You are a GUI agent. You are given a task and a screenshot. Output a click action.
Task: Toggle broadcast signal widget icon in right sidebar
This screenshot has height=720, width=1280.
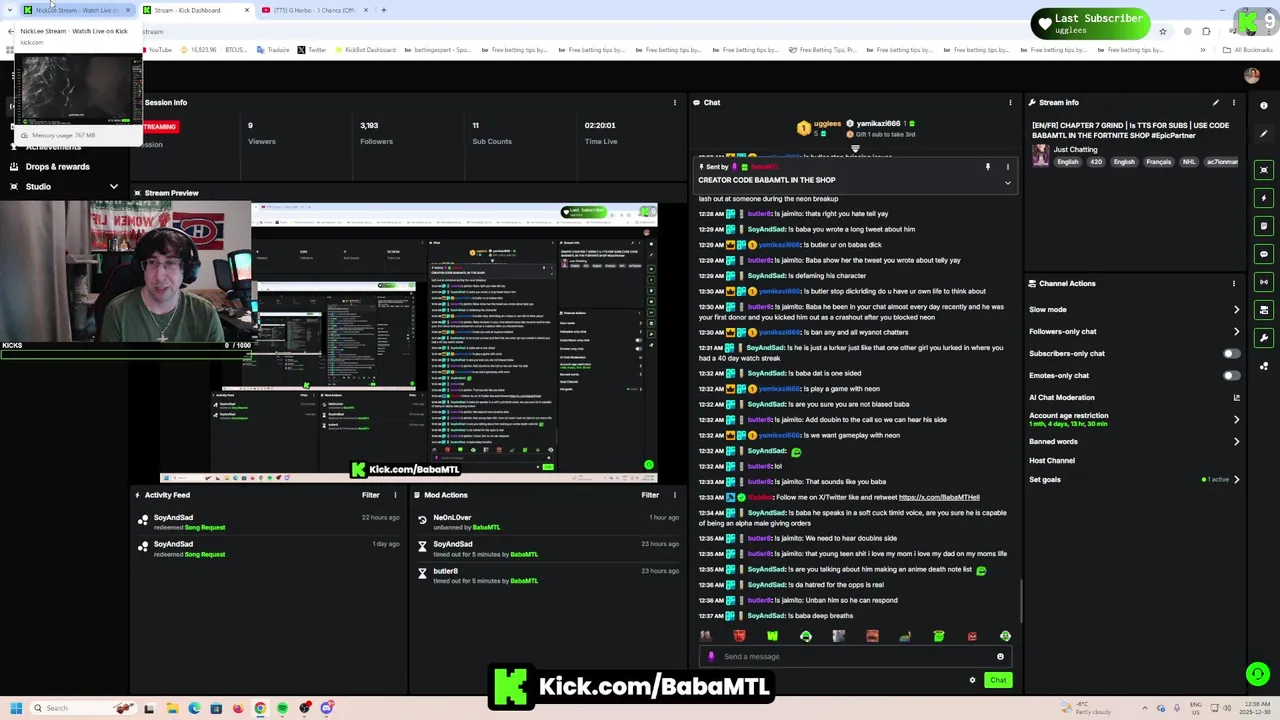[1264, 282]
